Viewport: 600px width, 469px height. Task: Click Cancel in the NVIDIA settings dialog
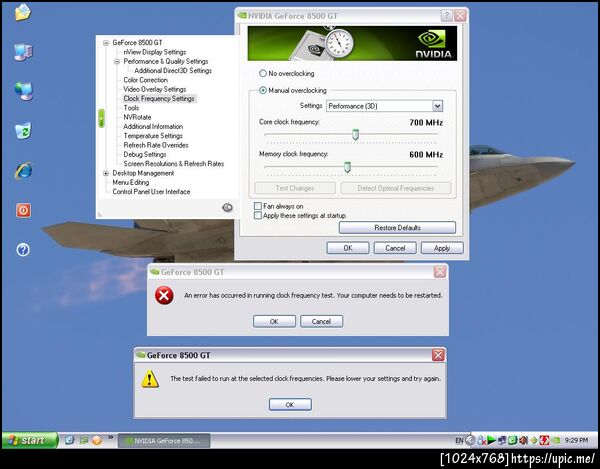click(395, 248)
